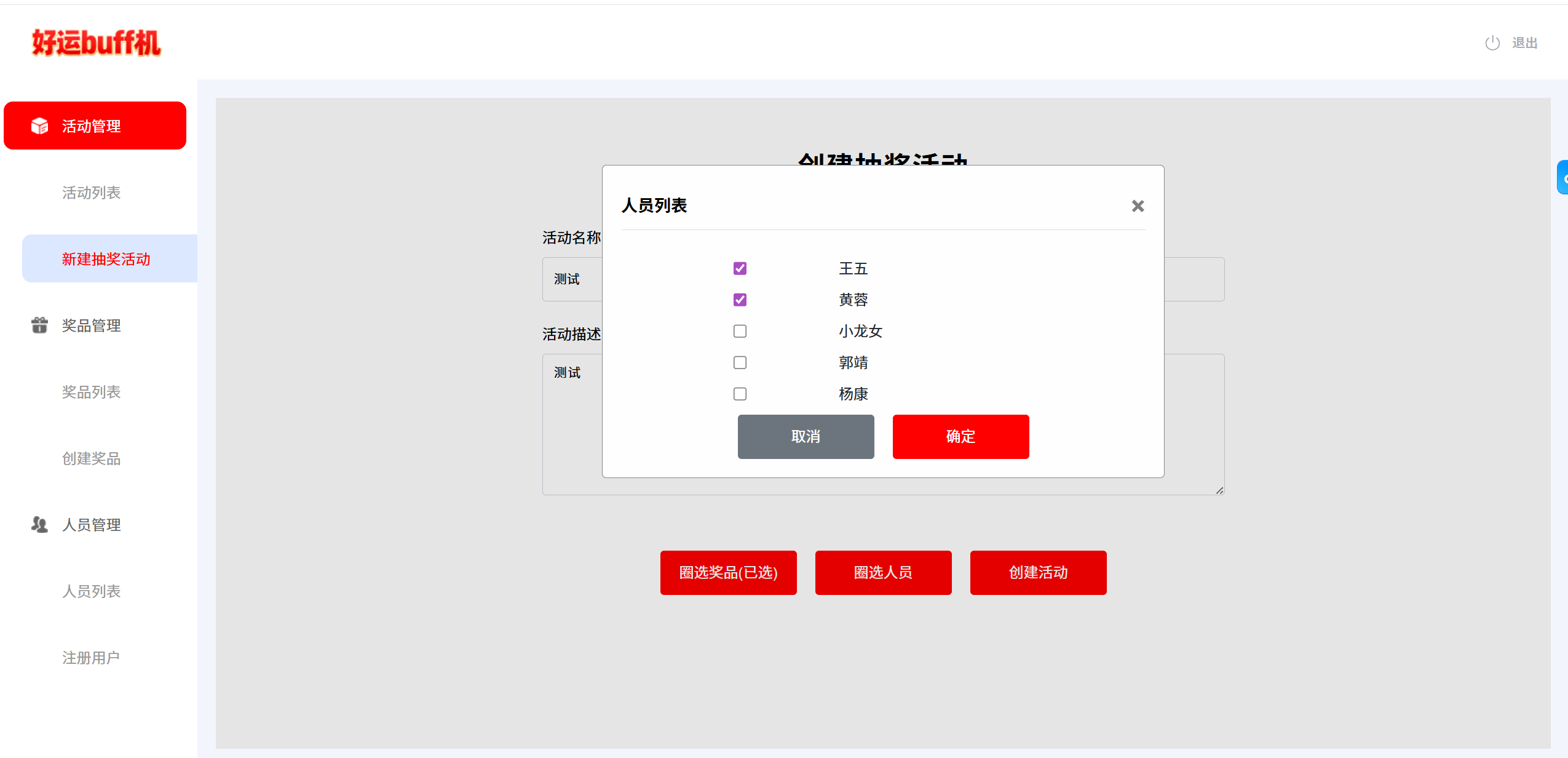The height and width of the screenshot is (758, 1568).
Task: Go to 奖品列表 menu item
Action: (x=91, y=392)
